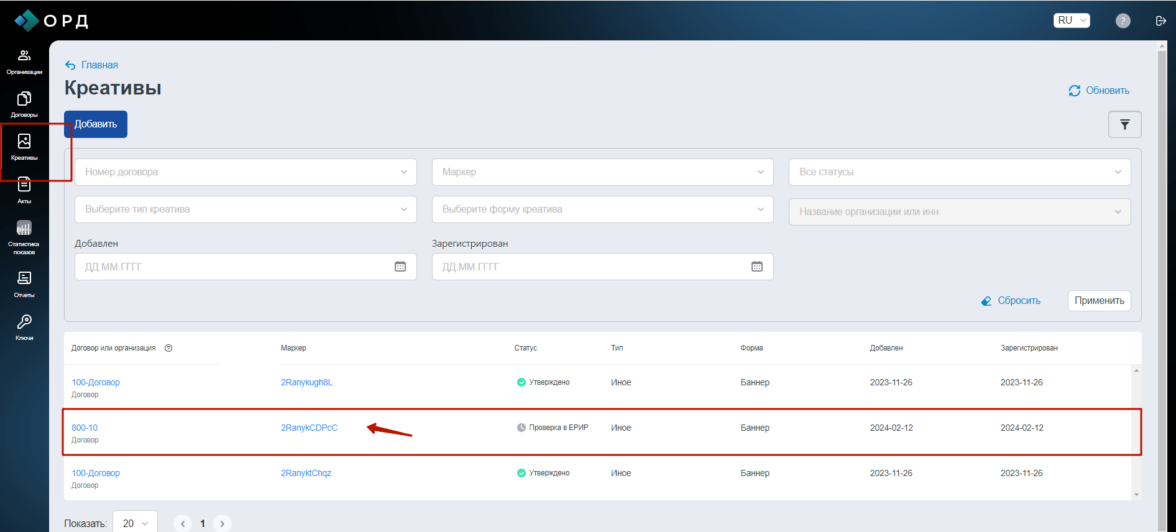Click the Сбросить reset filters link

click(1011, 301)
